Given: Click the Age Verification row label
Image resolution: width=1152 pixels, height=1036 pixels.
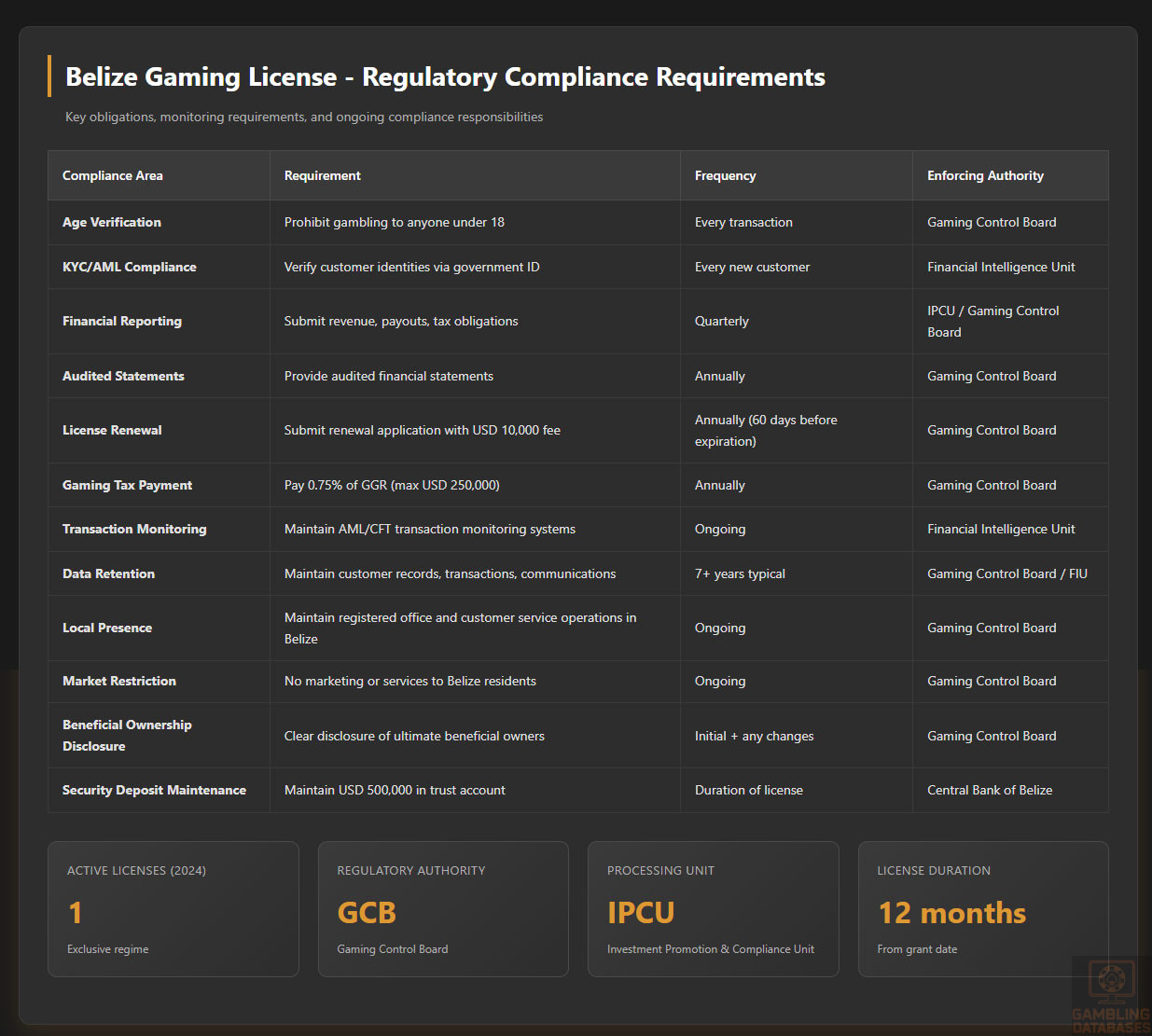Looking at the screenshot, I should [112, 222].
